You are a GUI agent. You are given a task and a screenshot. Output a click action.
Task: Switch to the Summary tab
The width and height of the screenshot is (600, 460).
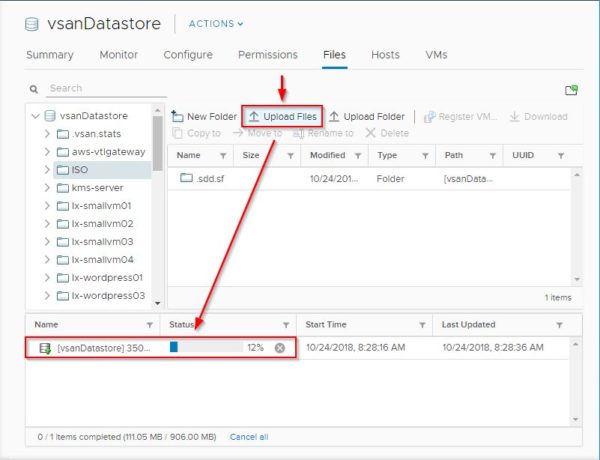tap(50, 55)
